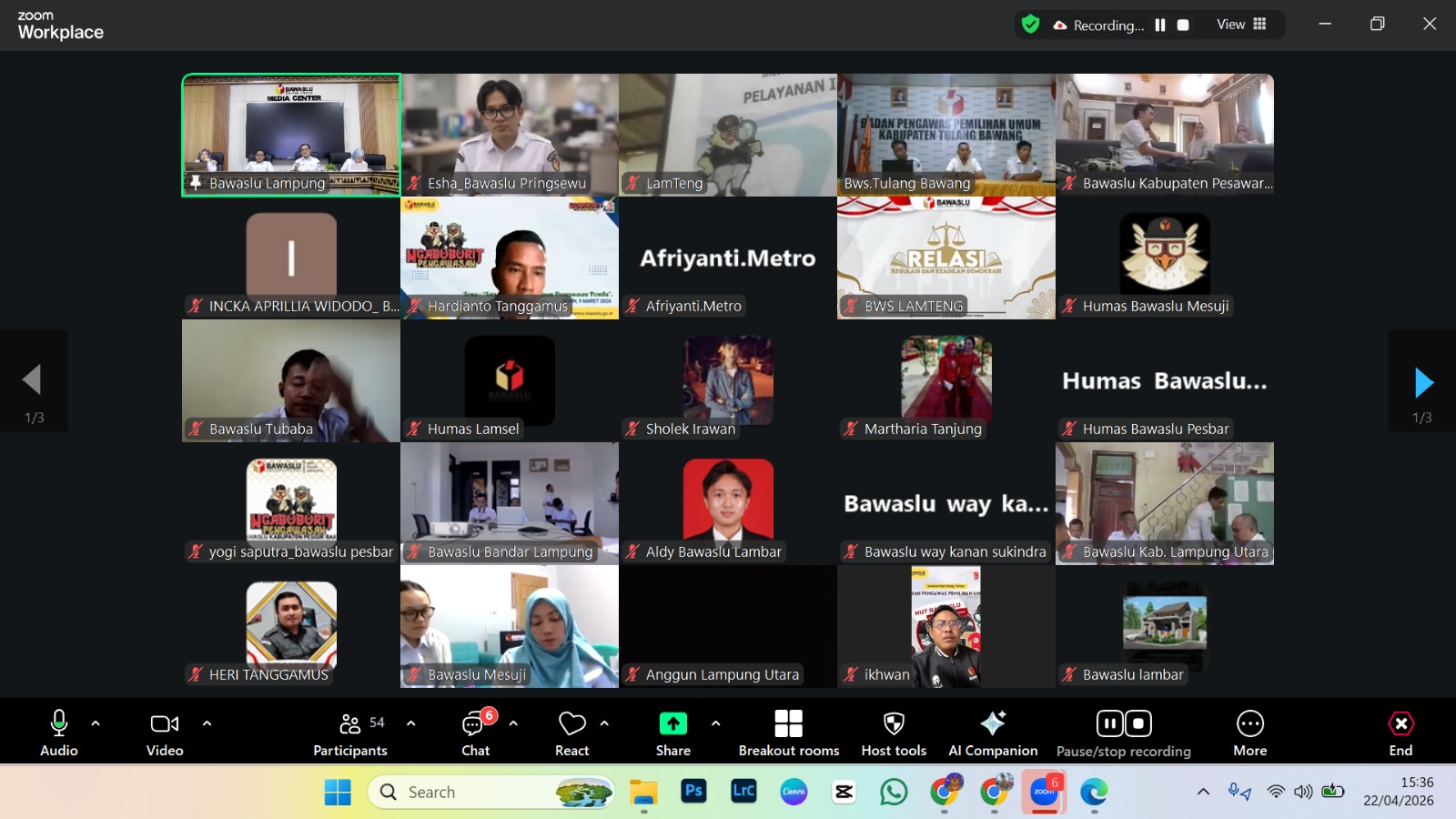Expand the Chat options arrow

(x=513, y=723)
